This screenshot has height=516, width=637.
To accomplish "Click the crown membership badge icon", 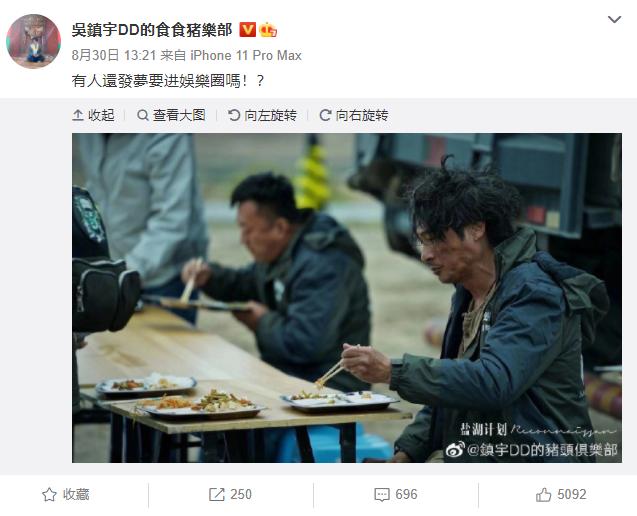I will click(268, 30).
